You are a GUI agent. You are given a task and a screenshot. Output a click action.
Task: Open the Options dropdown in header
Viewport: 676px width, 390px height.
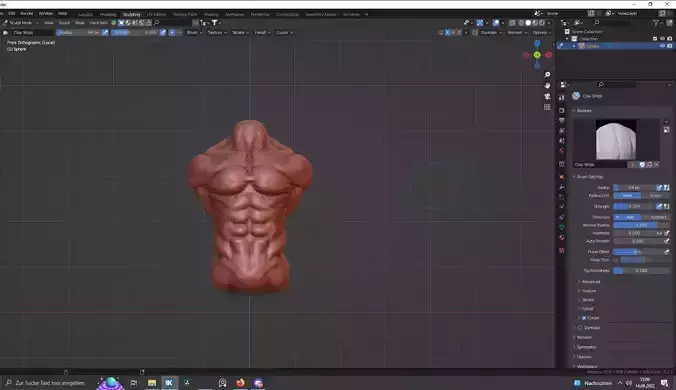coord(541,33)
